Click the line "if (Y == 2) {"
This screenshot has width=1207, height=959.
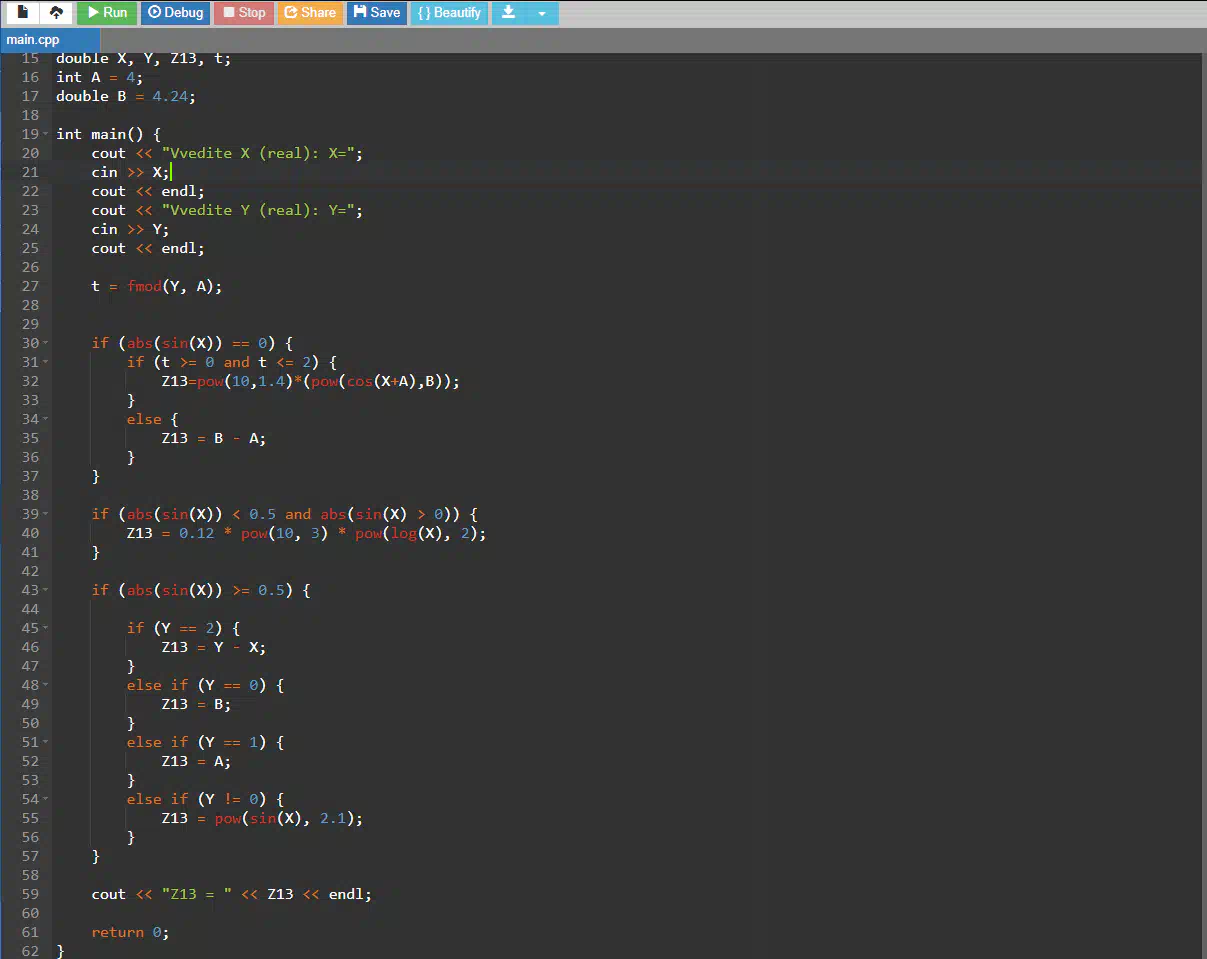(184, 628)
